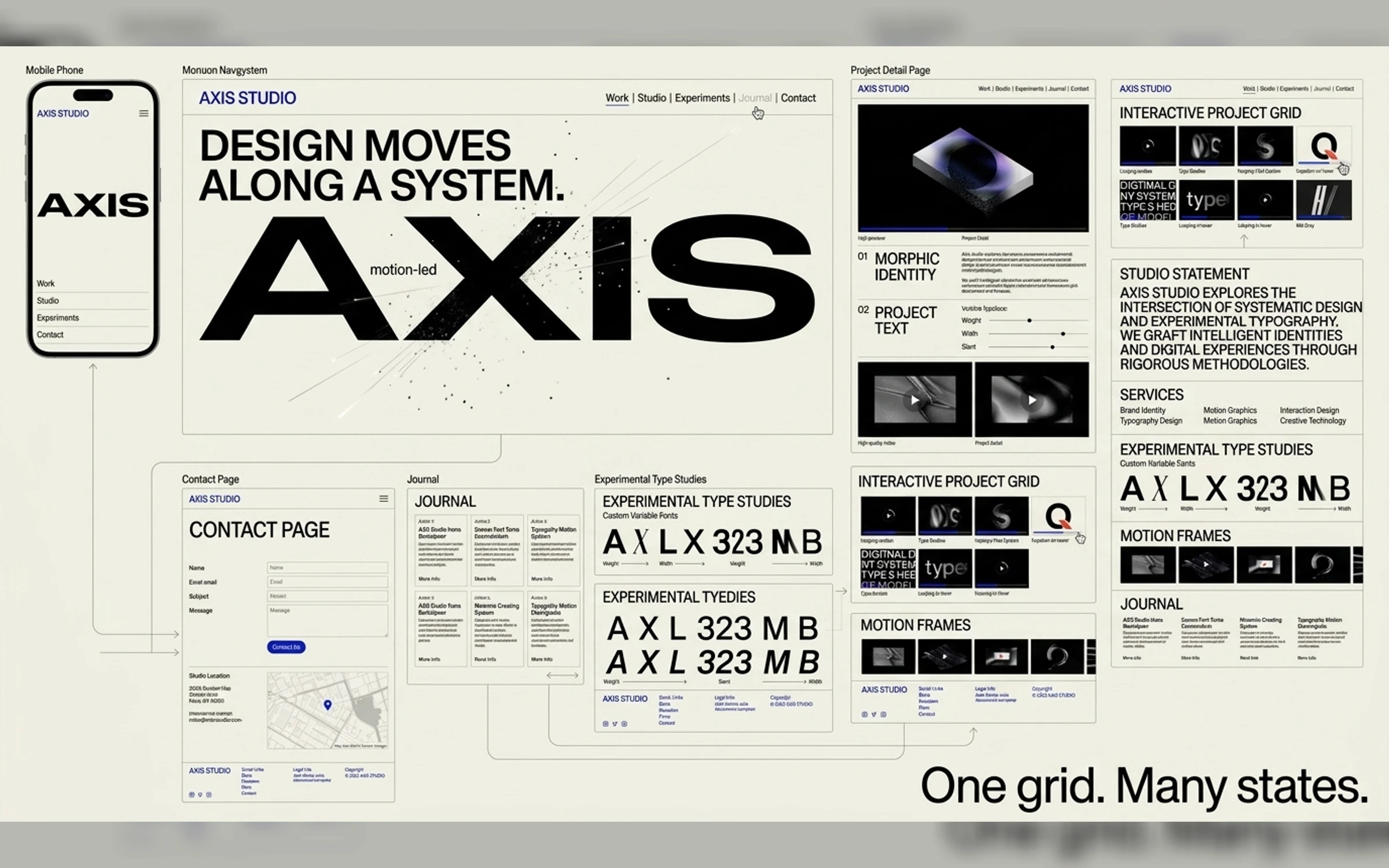Open the 3D slab hero image on Project Detail Page
Screen dimensions: 1389x868
[973, 168]
